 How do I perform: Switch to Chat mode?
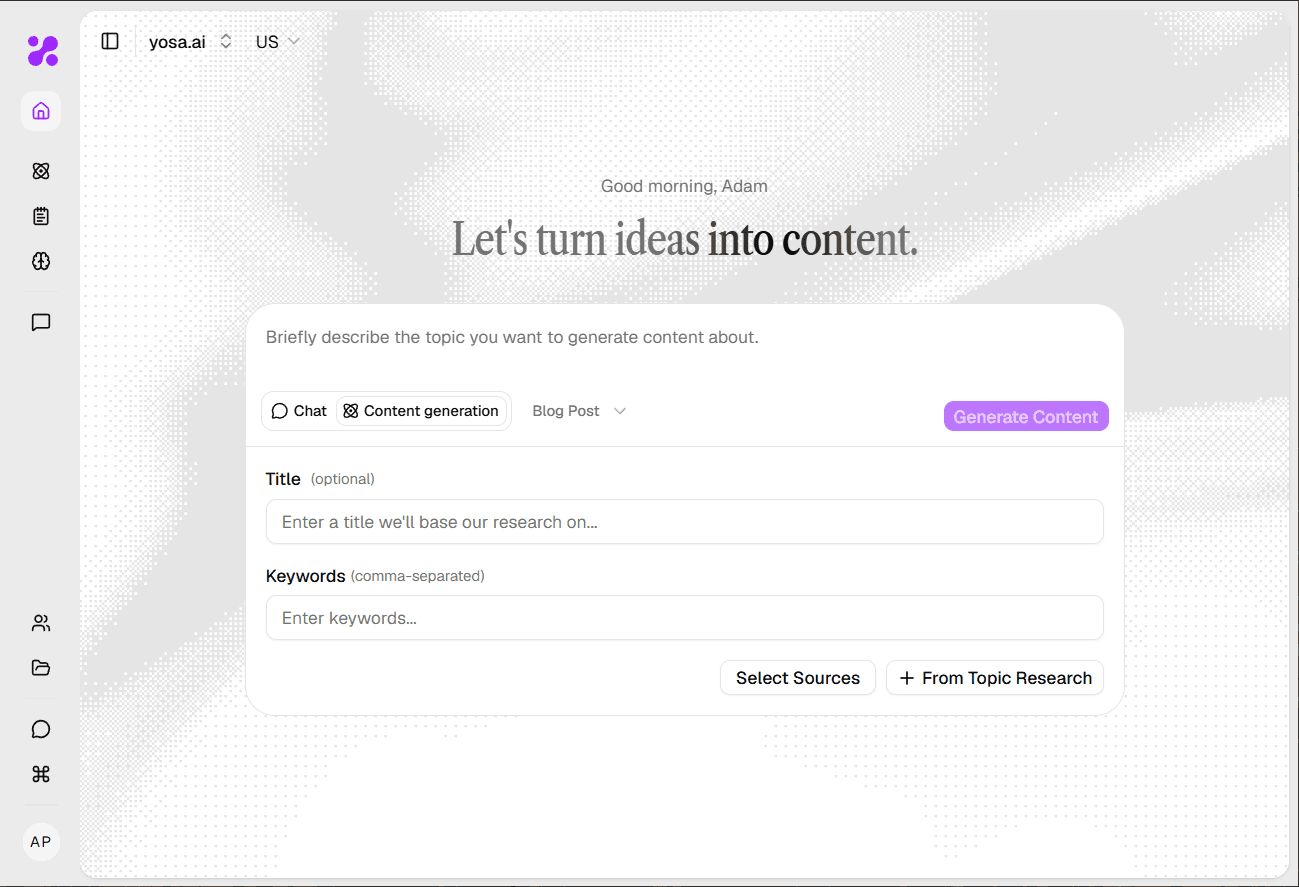[299, 411]
